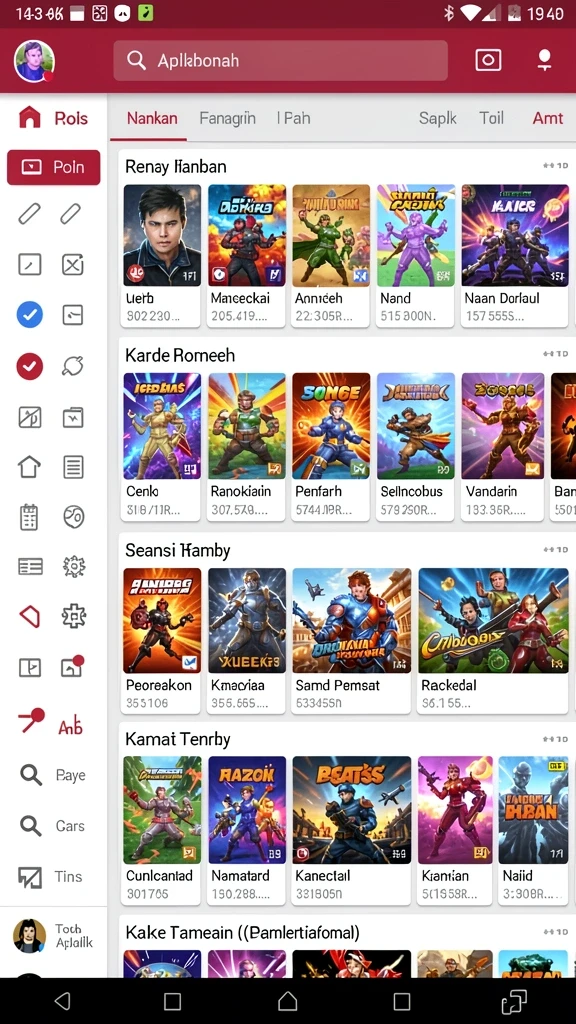Focus the Aplkbonah search field

click(x=280, y=61)
